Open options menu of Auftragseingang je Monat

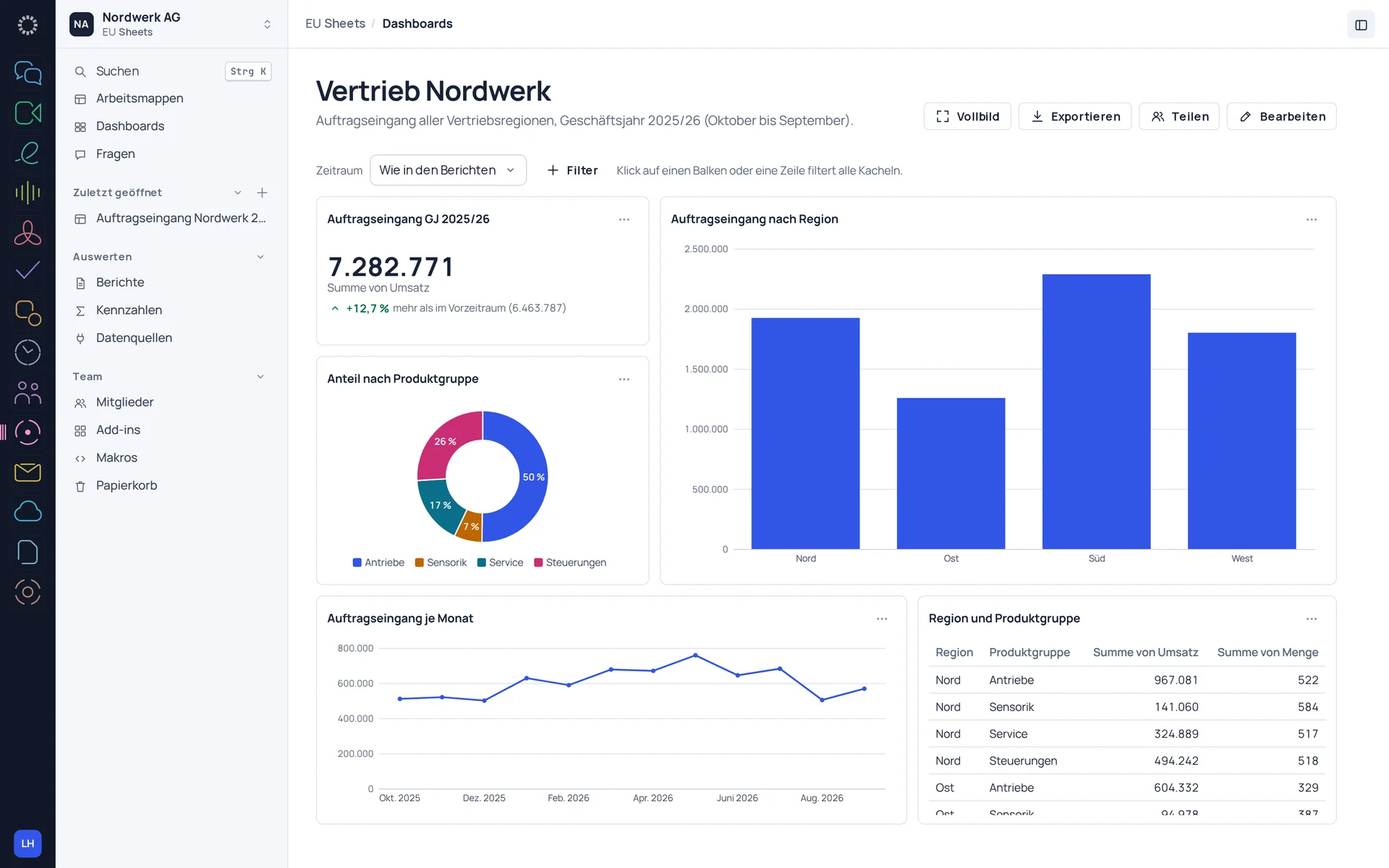tap(882, 618)
